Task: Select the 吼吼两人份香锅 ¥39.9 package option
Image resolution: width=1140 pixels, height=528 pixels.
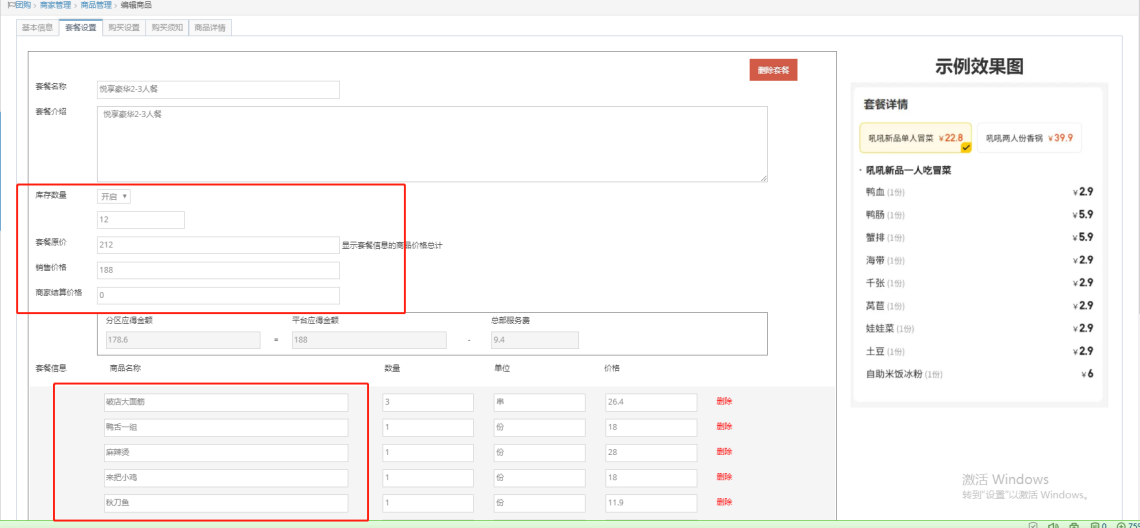Action: pos(1029,138)
